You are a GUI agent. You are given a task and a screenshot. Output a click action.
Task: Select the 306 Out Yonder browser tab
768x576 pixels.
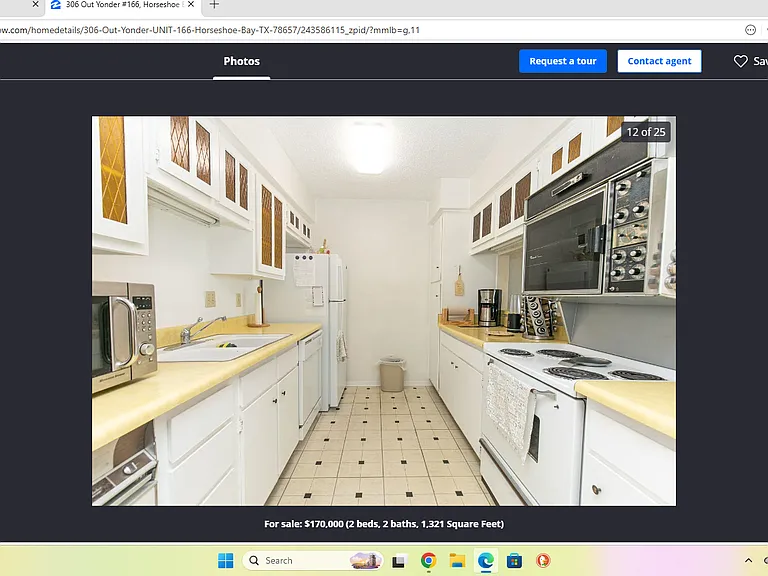click(122, 5)
